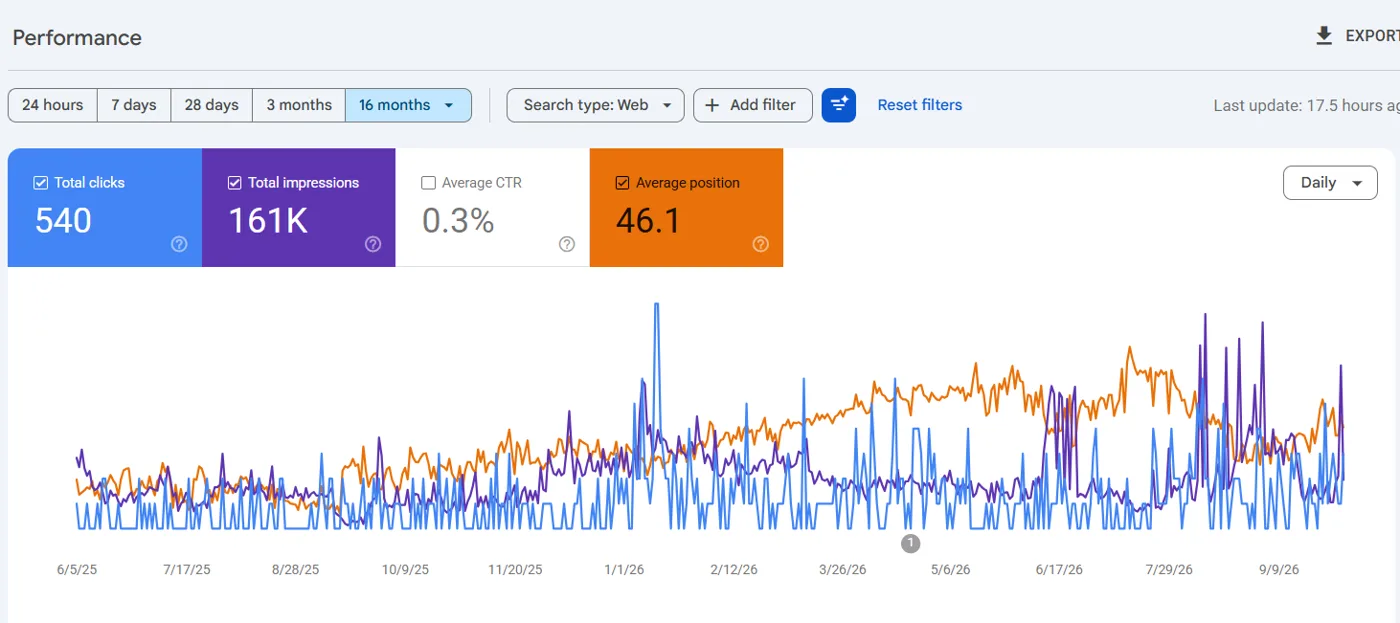Click the 0.3% average CTR value
The image size is (1400, 623).
click(458, 221)
